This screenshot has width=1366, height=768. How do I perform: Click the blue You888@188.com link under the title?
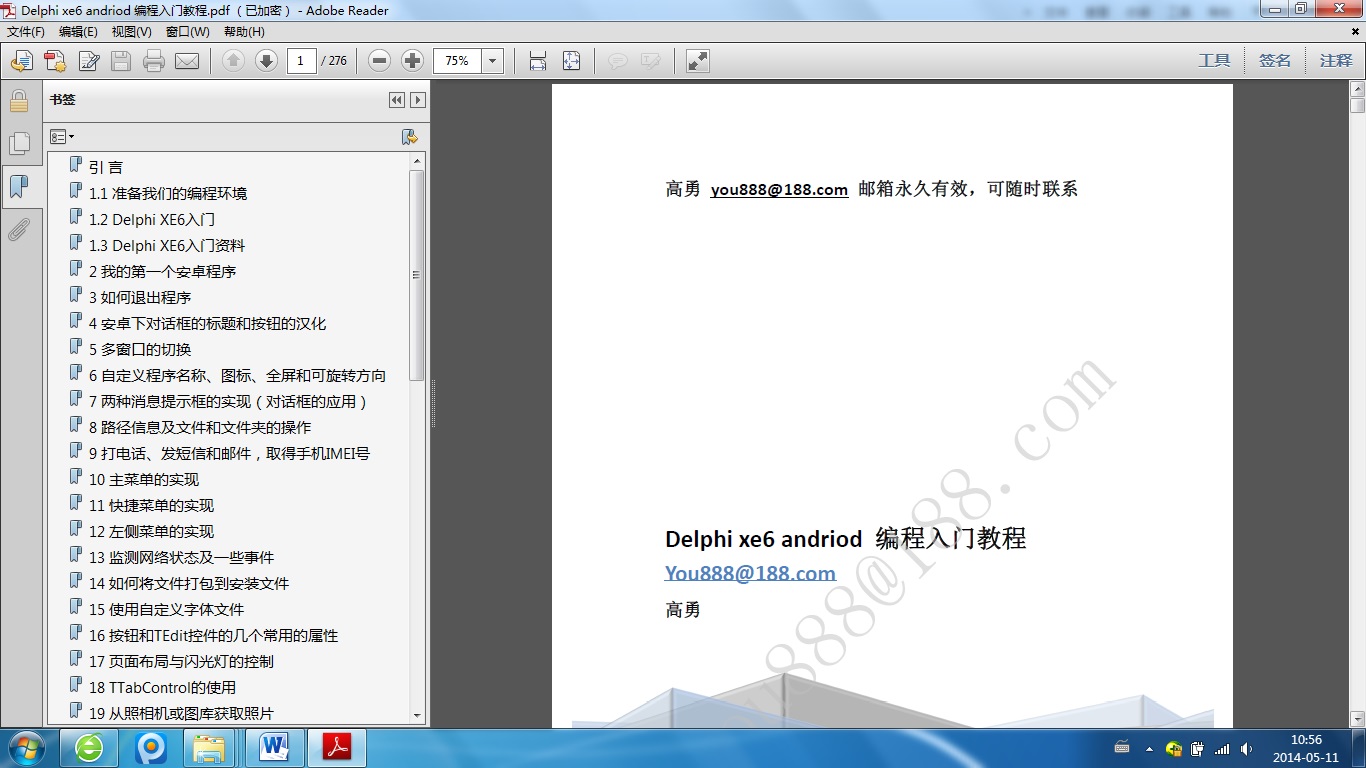tap(750, 573)
